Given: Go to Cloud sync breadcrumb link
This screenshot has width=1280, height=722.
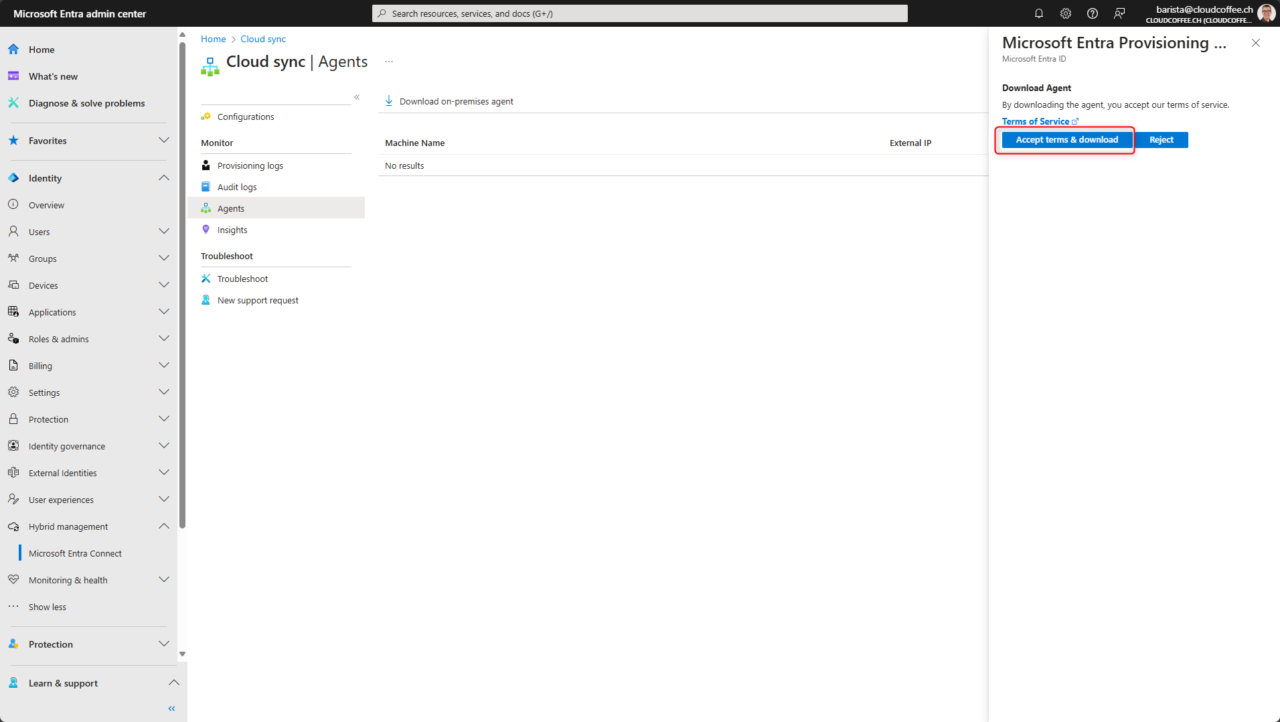Looking at the screenshot, I should click(263, 39).
